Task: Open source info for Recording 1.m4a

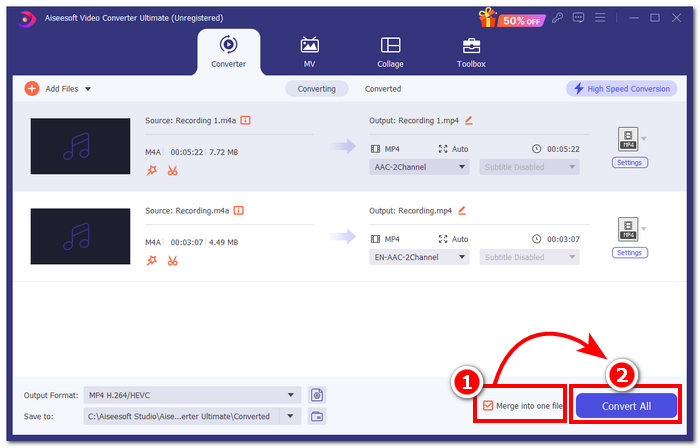Action: coord(246,120)
